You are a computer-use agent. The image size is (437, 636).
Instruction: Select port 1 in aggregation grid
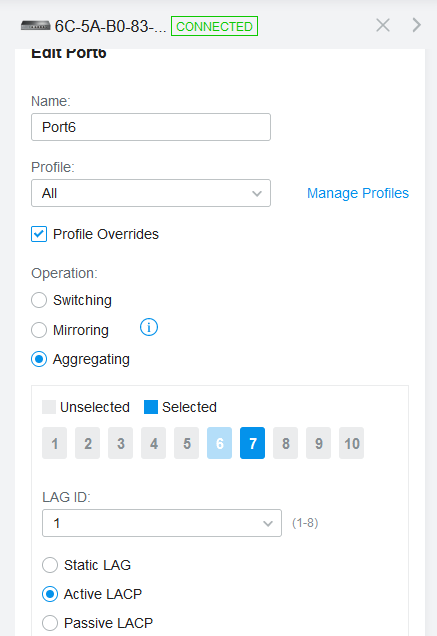coord(54,443)
